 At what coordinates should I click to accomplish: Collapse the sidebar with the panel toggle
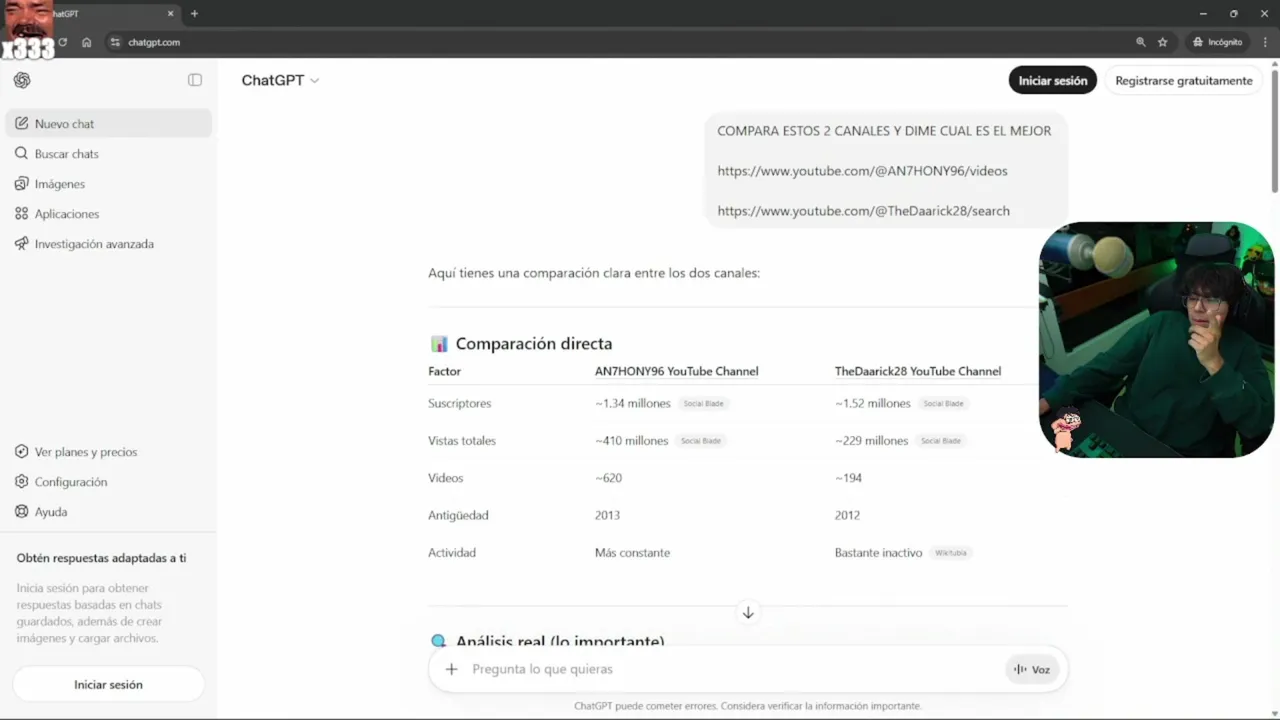(x=195, y=80)
